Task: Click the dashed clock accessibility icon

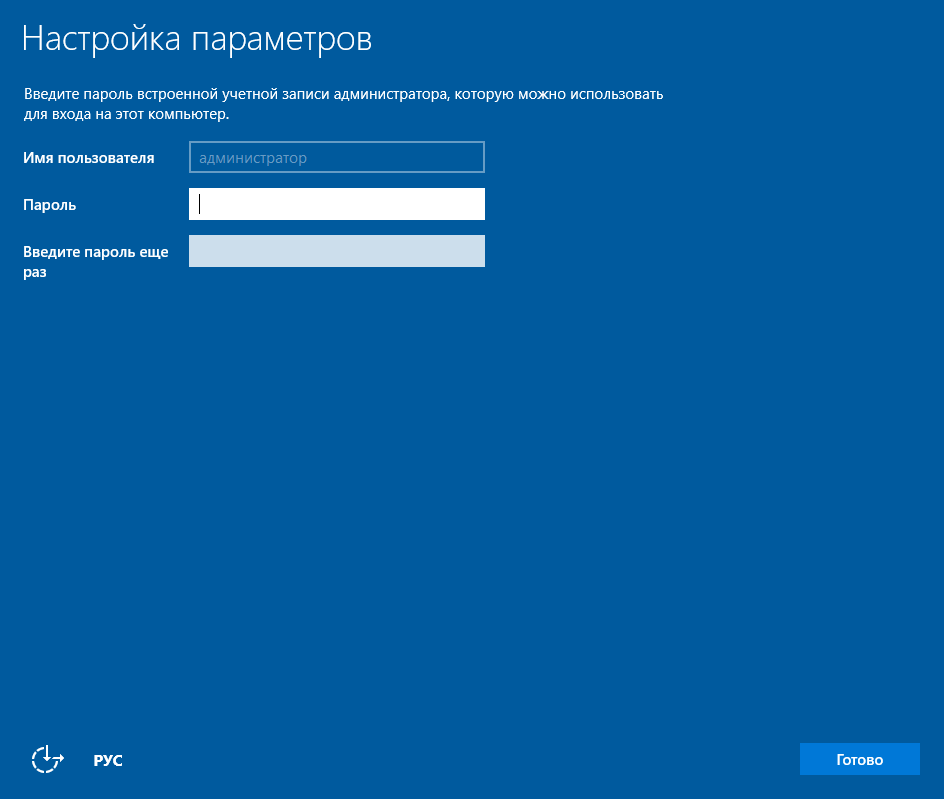Action: tap(48, 759)
